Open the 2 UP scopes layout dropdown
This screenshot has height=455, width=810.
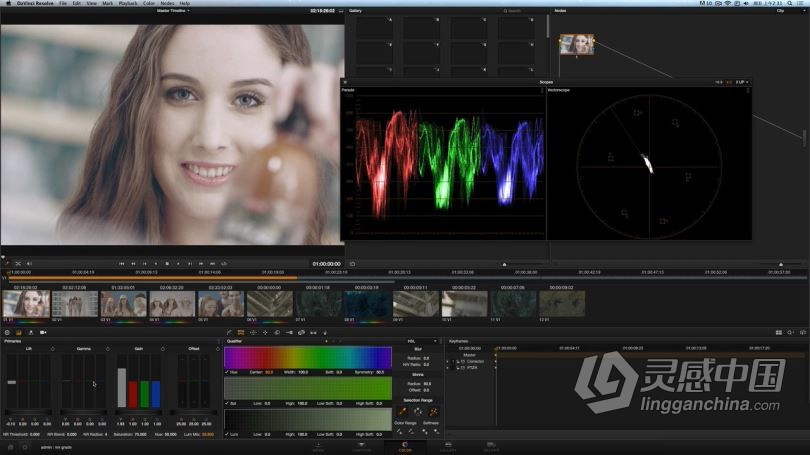742,82
